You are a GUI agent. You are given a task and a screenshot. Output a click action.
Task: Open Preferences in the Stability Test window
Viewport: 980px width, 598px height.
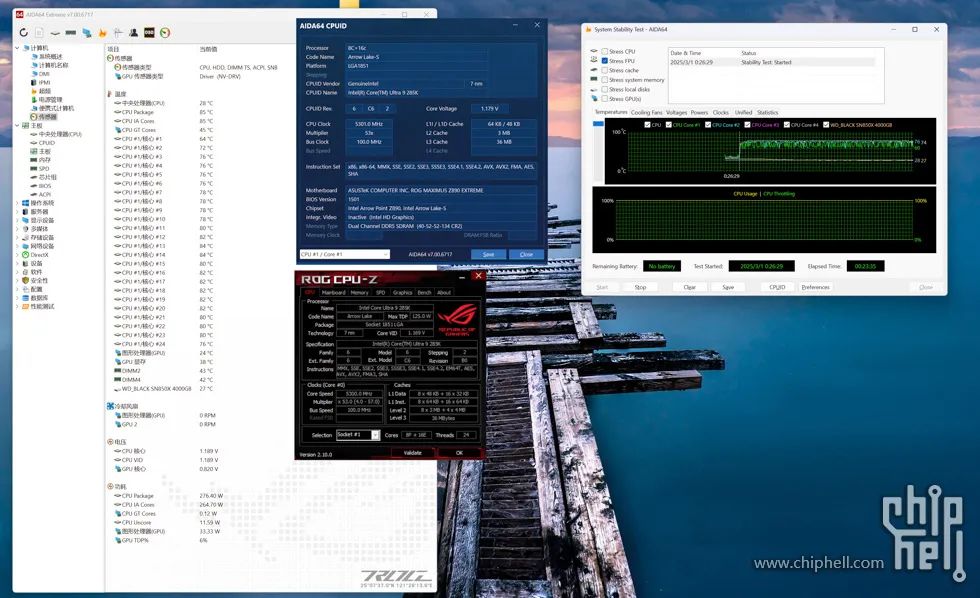(x=816, y=287)
